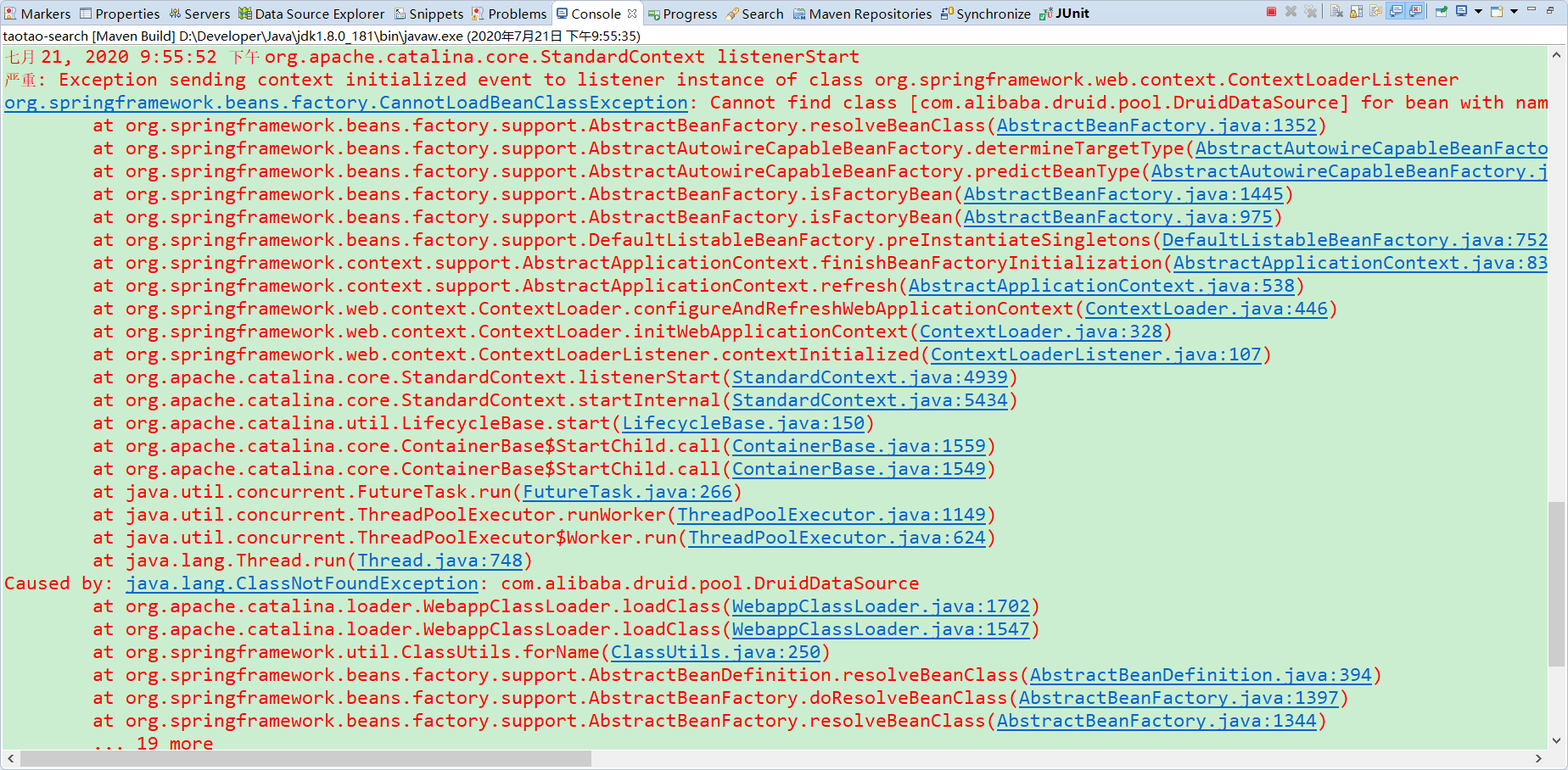Toggle console Scroll Lock
The height and width of the screenshot is (770, 1568).
tap(1356, 12)
